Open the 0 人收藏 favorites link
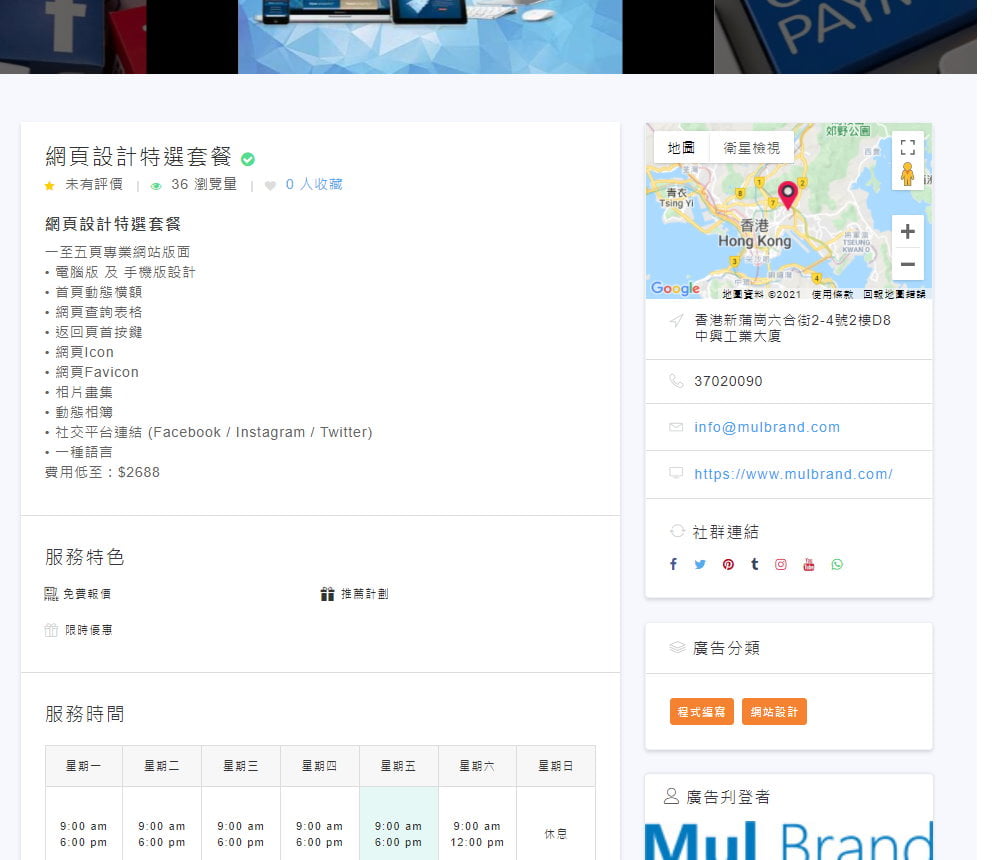Viewport: 1007px width, 860px height. [314, 185]
